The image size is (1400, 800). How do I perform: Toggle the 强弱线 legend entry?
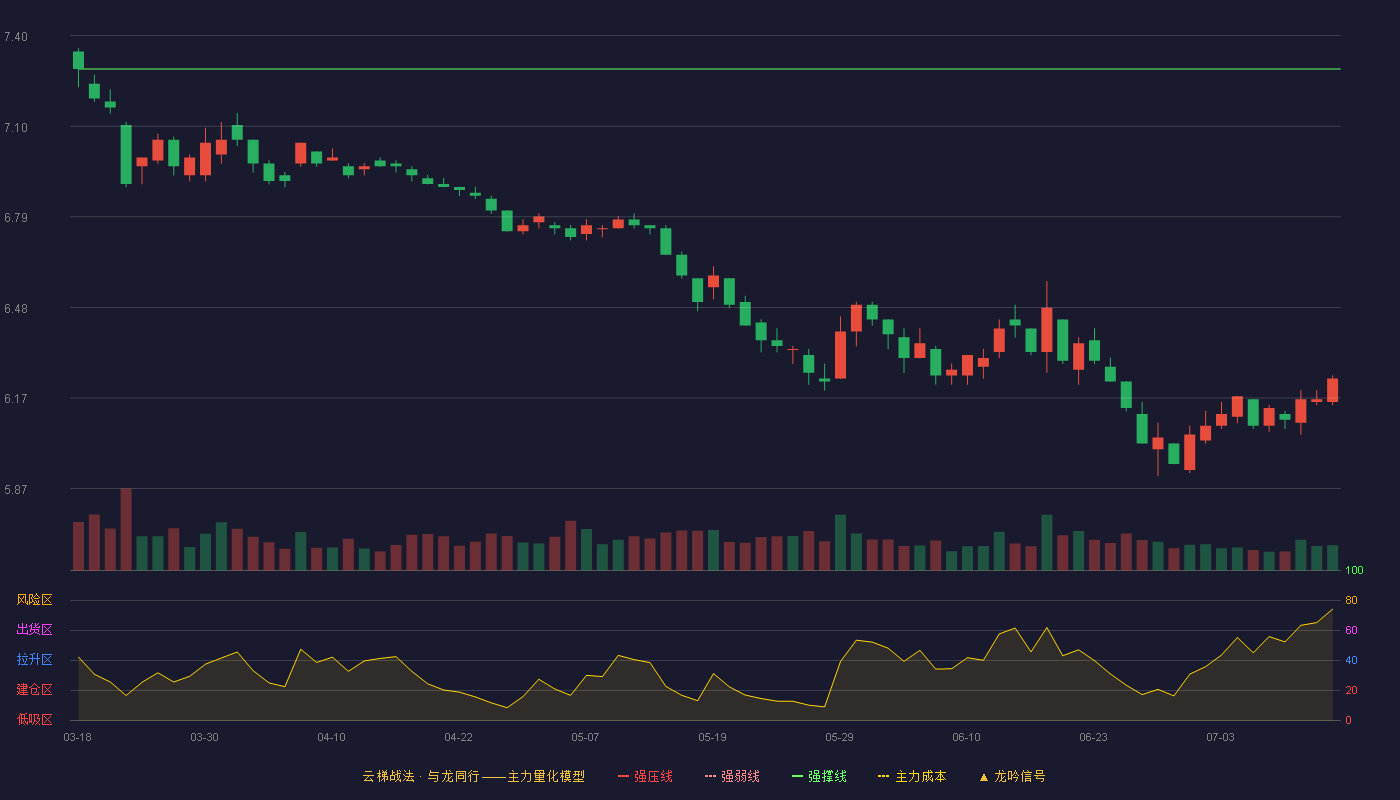click(732, 776)
